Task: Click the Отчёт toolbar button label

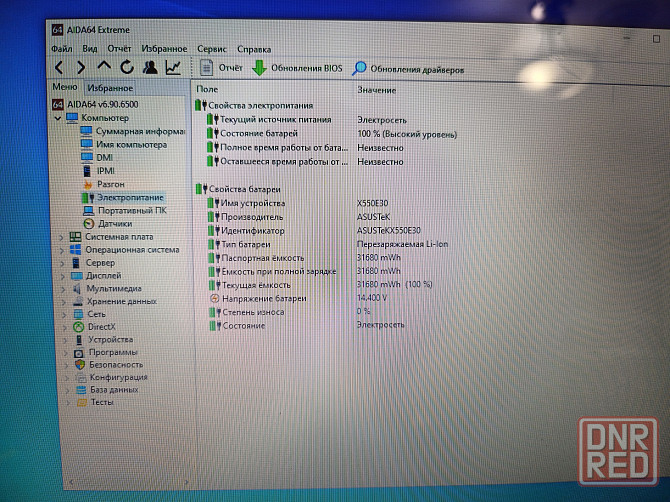Action: [230, 68]
